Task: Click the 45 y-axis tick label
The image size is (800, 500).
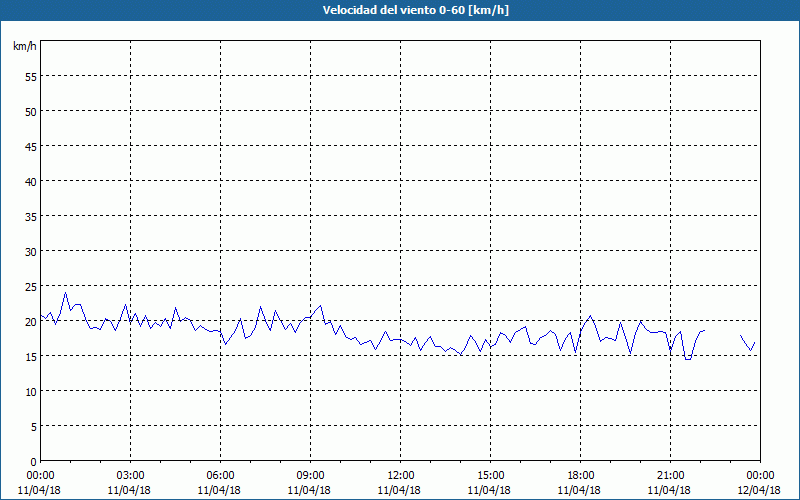Action: (31, 149)
